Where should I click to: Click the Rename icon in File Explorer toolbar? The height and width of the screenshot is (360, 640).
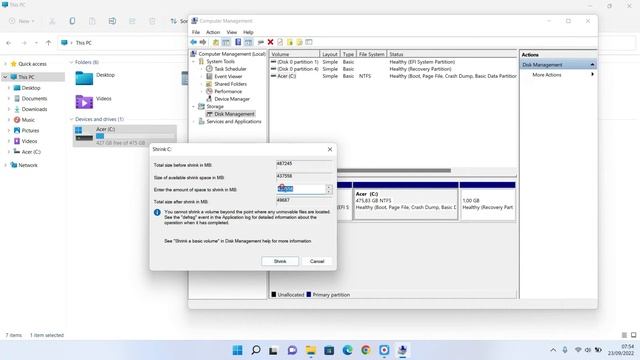point(112,21)
